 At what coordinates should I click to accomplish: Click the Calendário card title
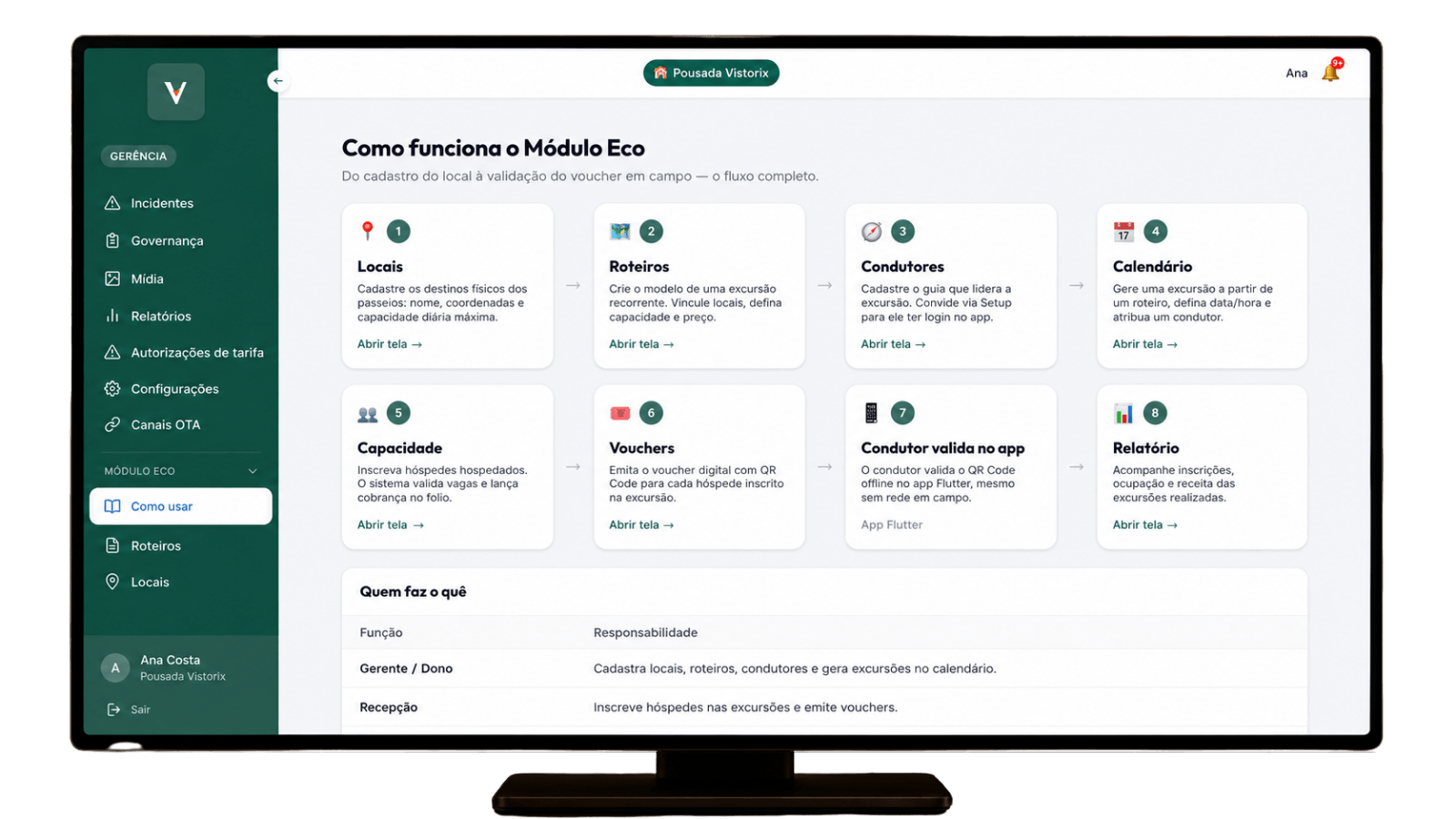(1152, 267)
